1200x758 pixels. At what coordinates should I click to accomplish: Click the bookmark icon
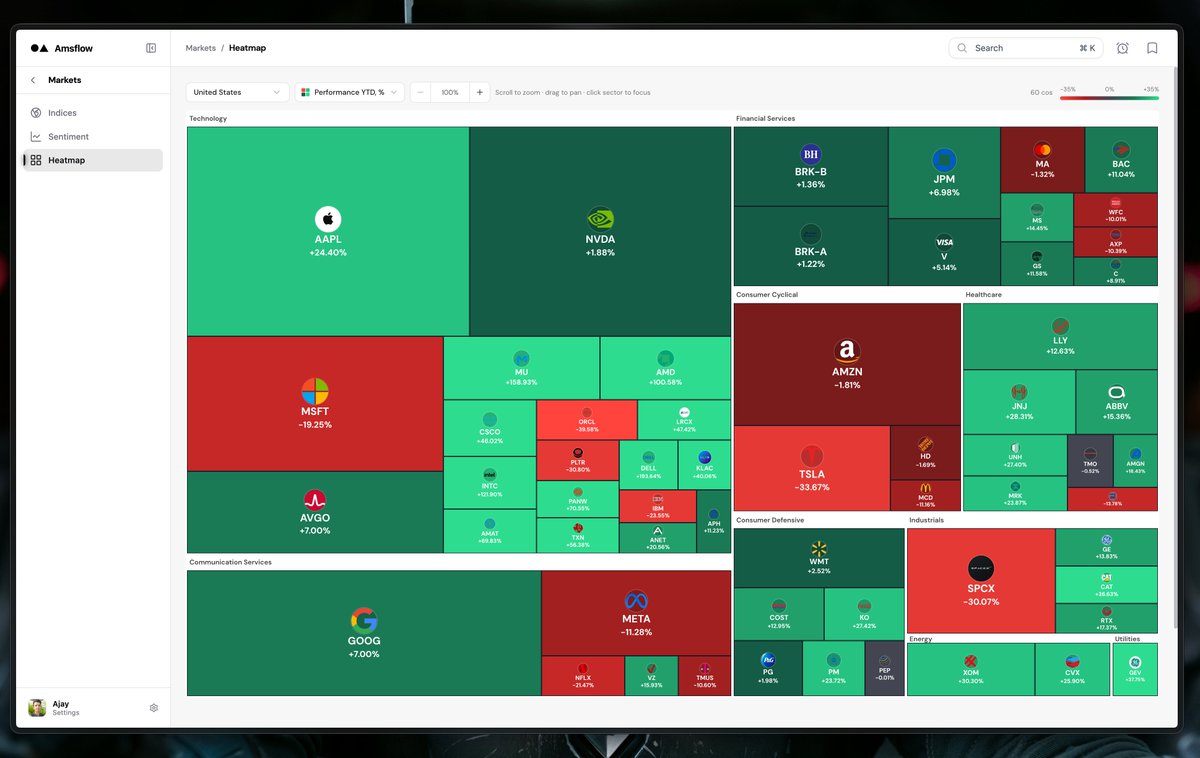click(1152, 48)
